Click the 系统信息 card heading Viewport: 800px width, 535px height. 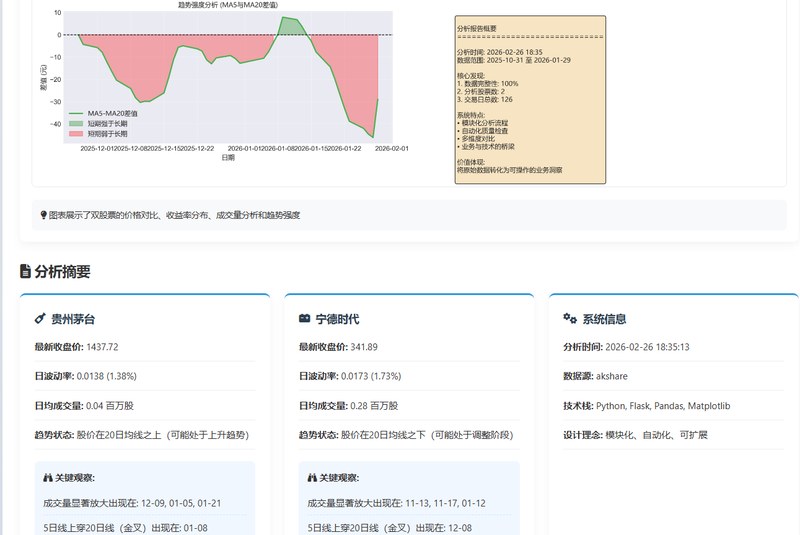(x=604, y=319)
